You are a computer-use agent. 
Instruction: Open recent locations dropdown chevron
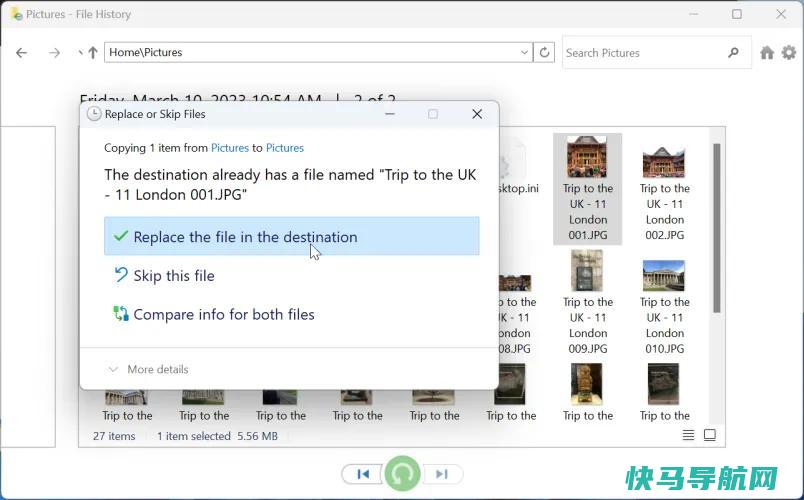[80, 52]
